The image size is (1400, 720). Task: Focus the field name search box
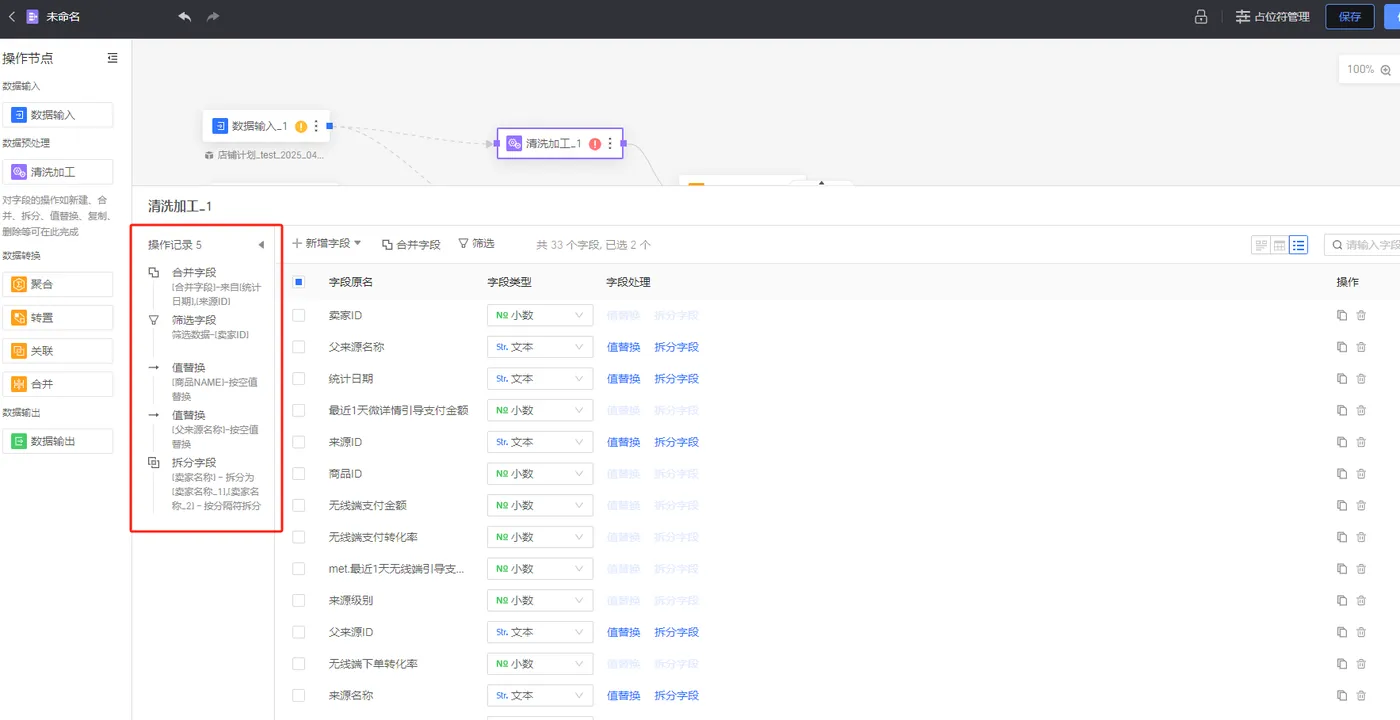pyautogui.click(x=1362, y=245)
